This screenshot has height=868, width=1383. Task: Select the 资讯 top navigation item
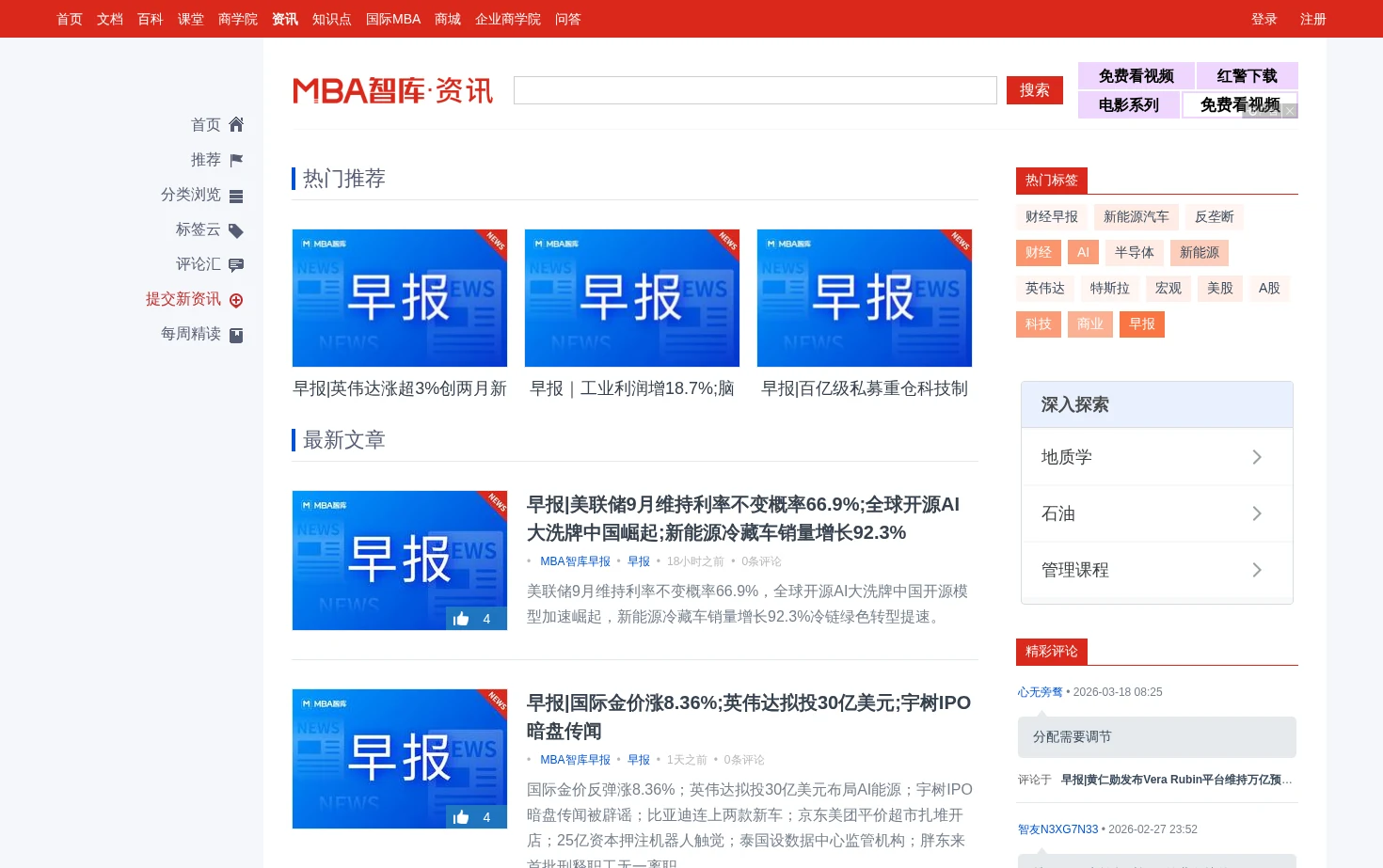point(285,19)
